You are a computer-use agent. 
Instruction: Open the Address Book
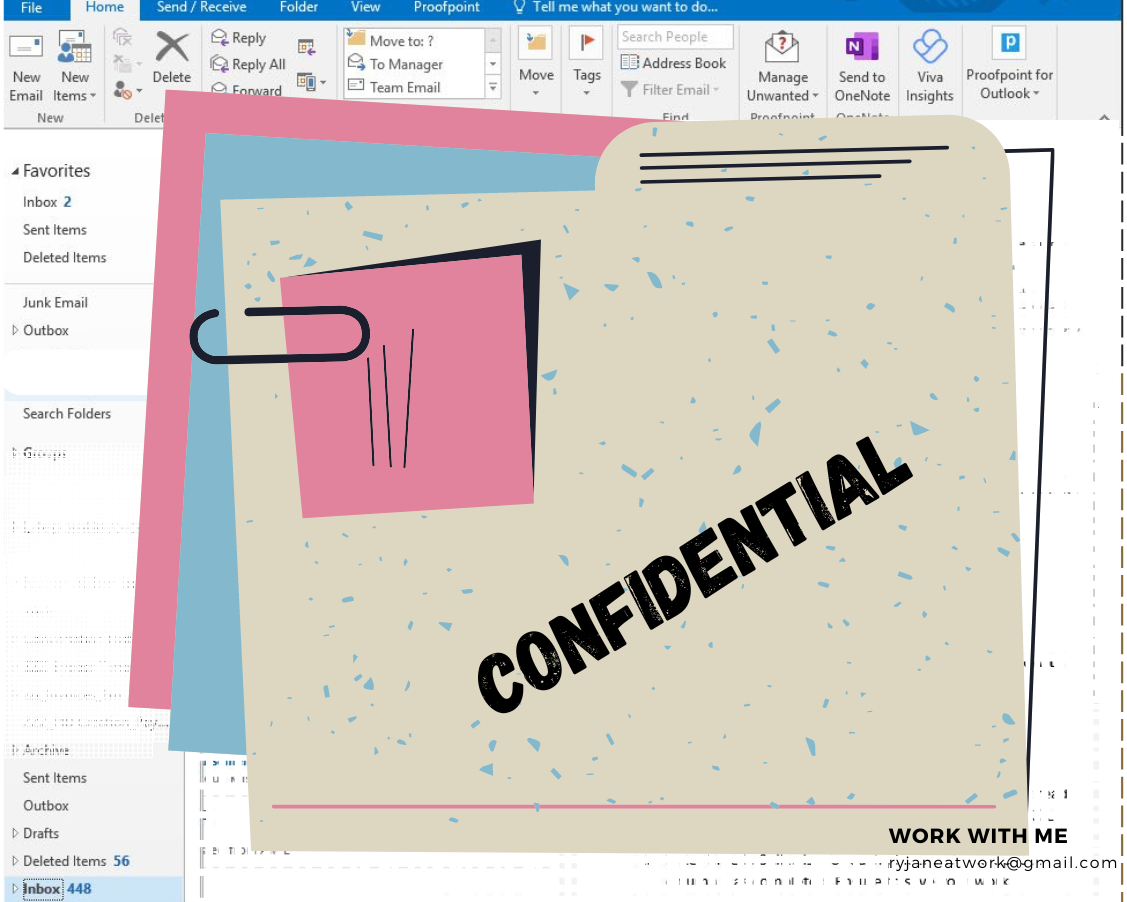[674, 62]
